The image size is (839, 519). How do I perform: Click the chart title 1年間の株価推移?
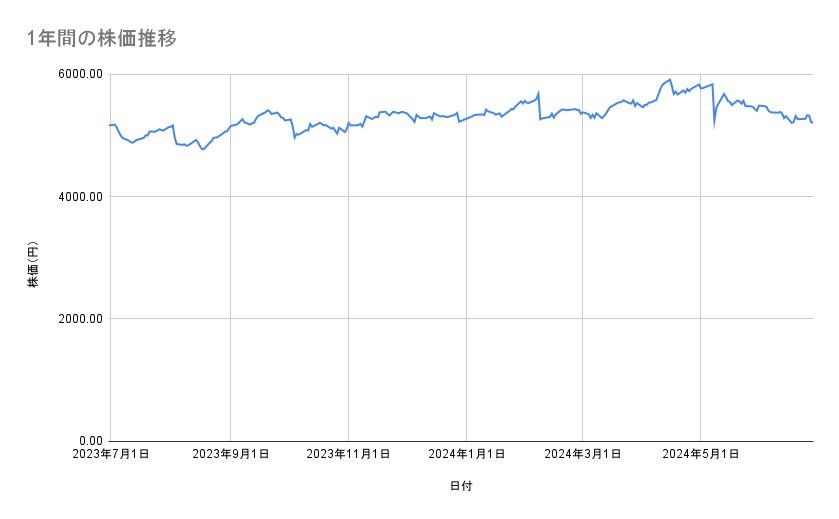pyautogui.click(x=104, y=39)
